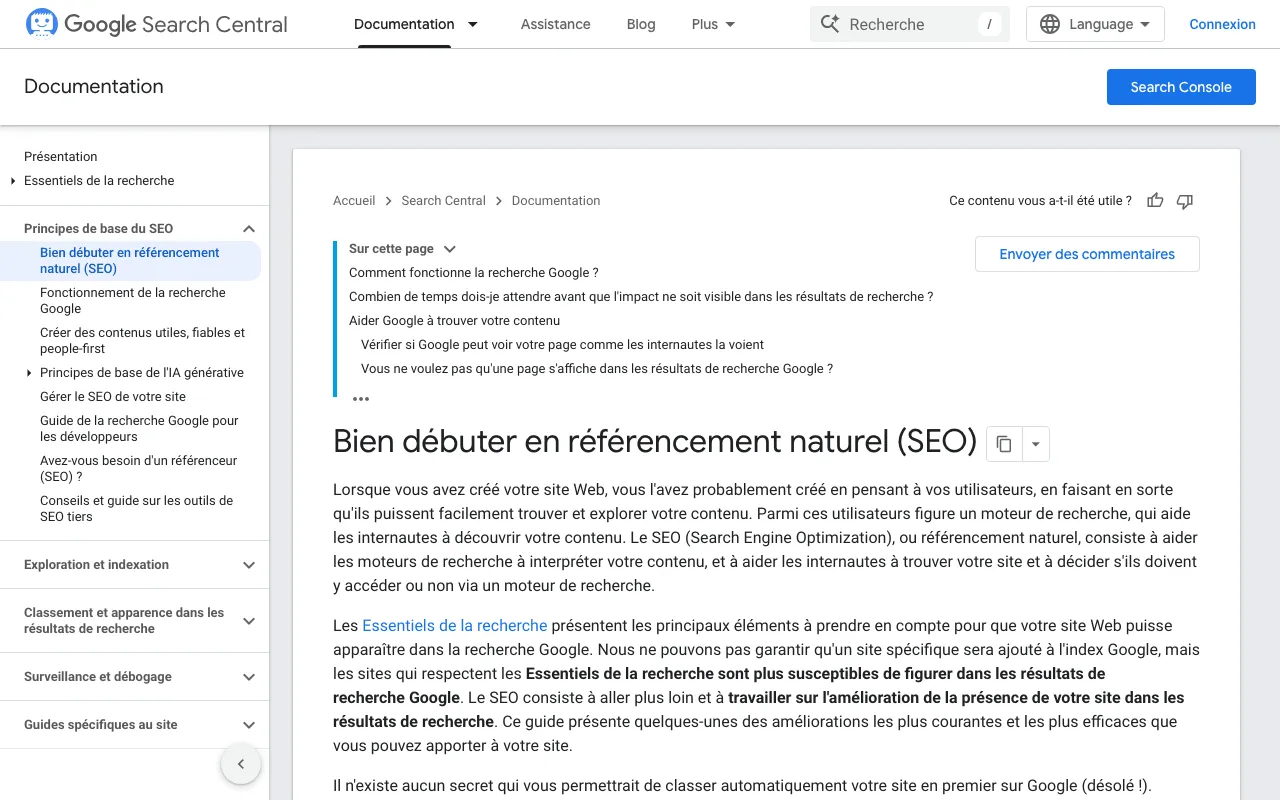This screenshot has height=800, width=1280.
Task: Open the Blog tab
Action: 641,24
